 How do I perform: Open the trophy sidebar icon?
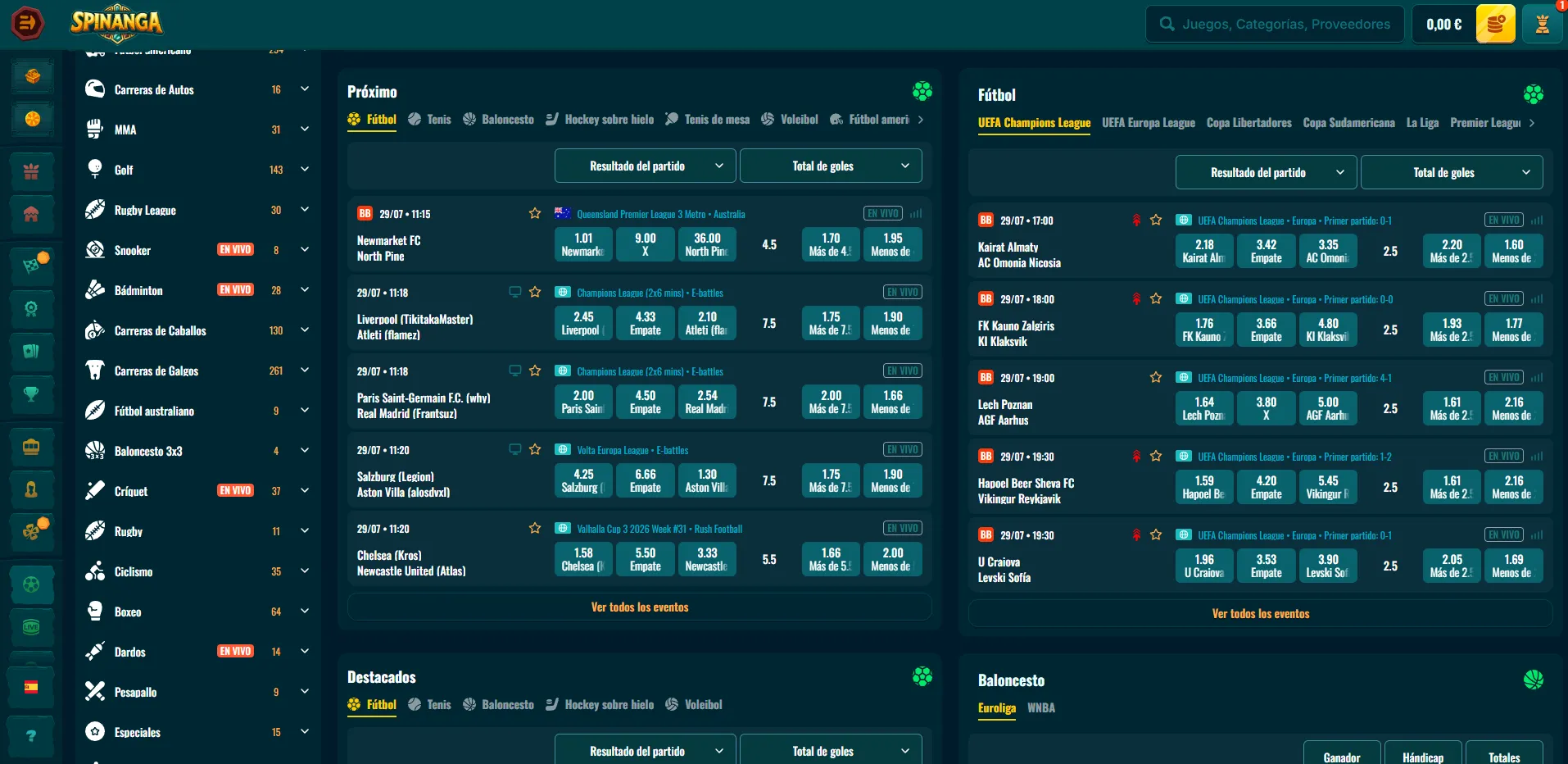[x=31, y=394]
